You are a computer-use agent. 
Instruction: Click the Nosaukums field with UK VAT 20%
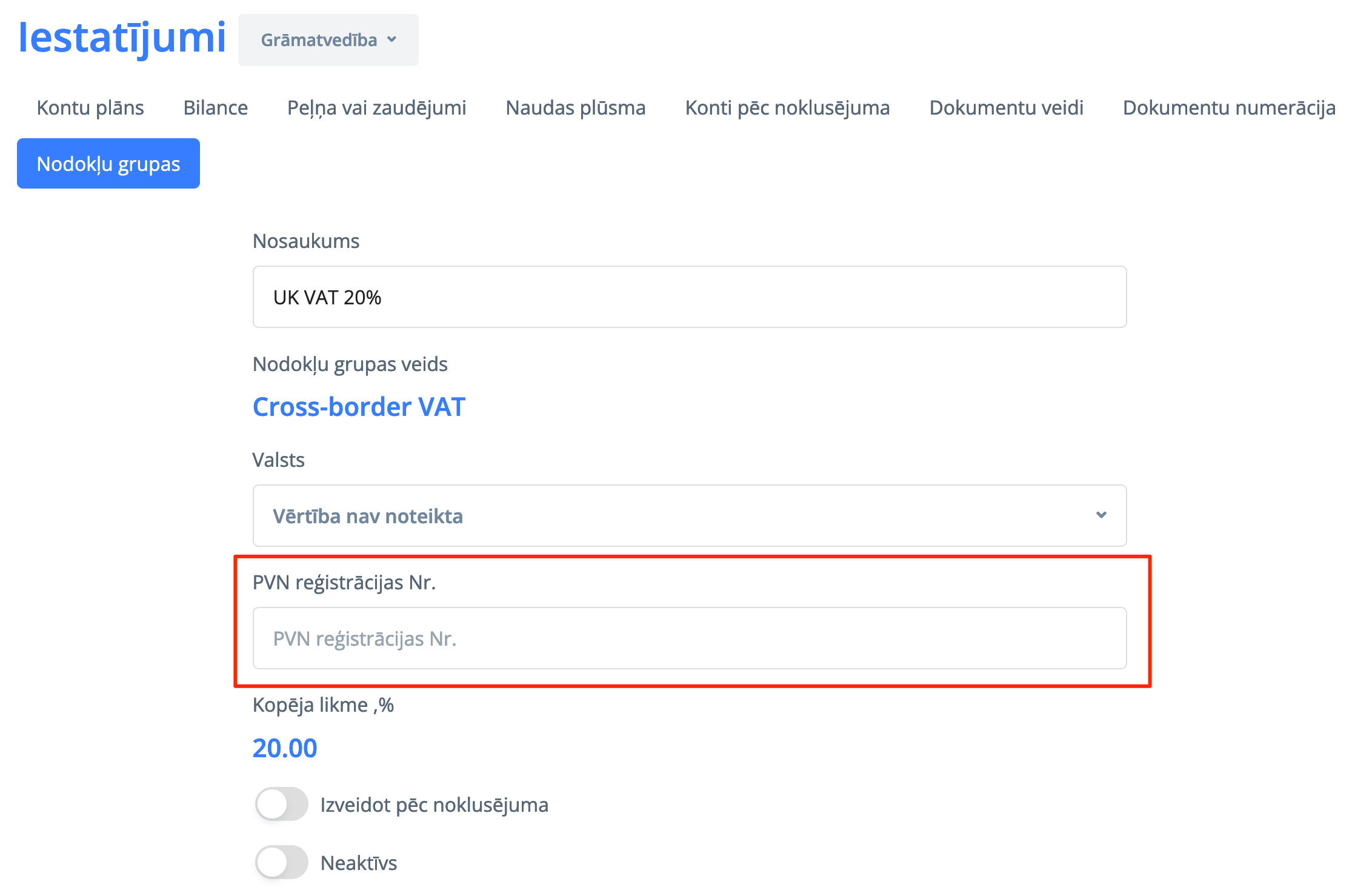click(x=689, y=297)
